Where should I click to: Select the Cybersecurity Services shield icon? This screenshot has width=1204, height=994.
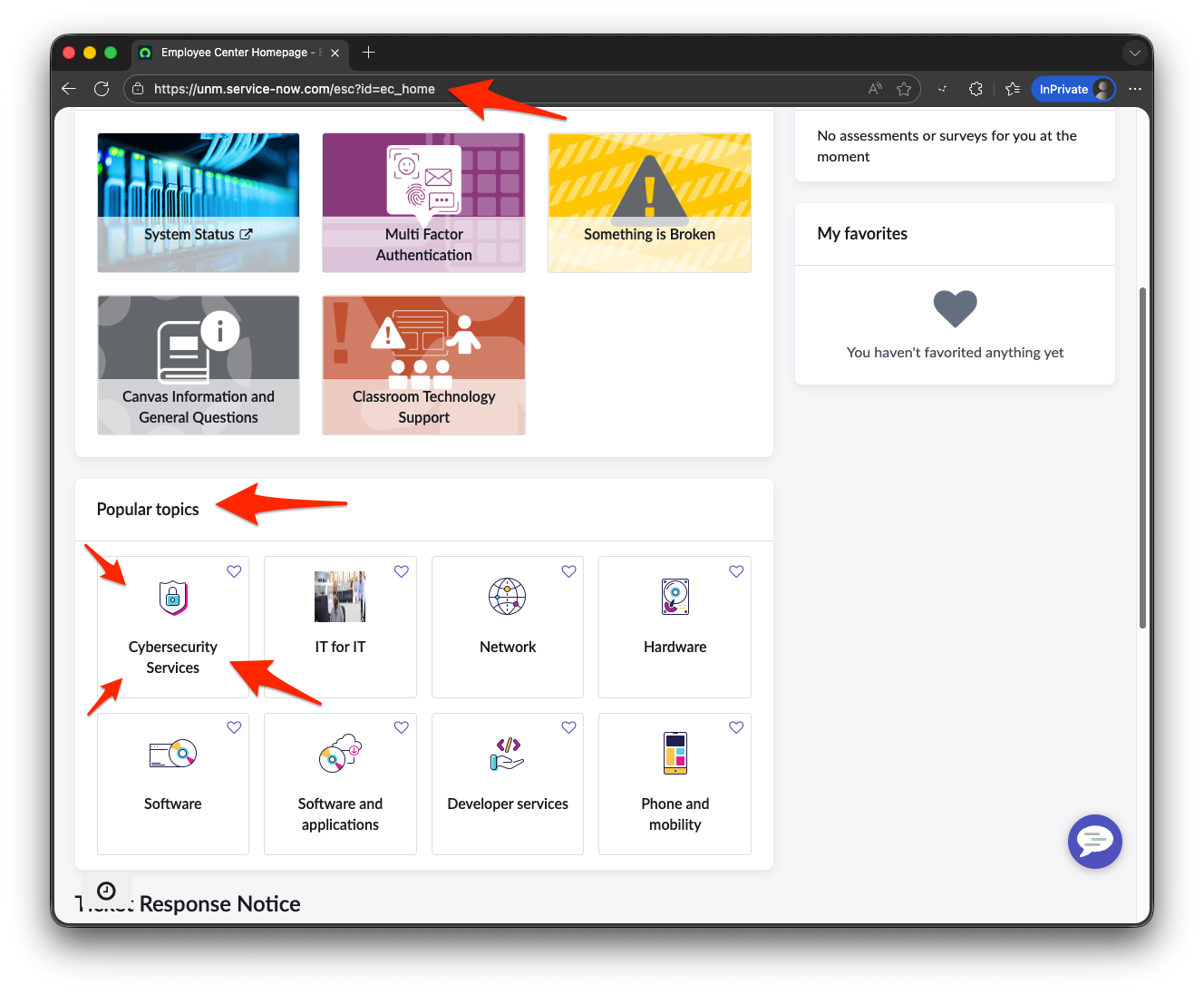(x=172, y=599)
